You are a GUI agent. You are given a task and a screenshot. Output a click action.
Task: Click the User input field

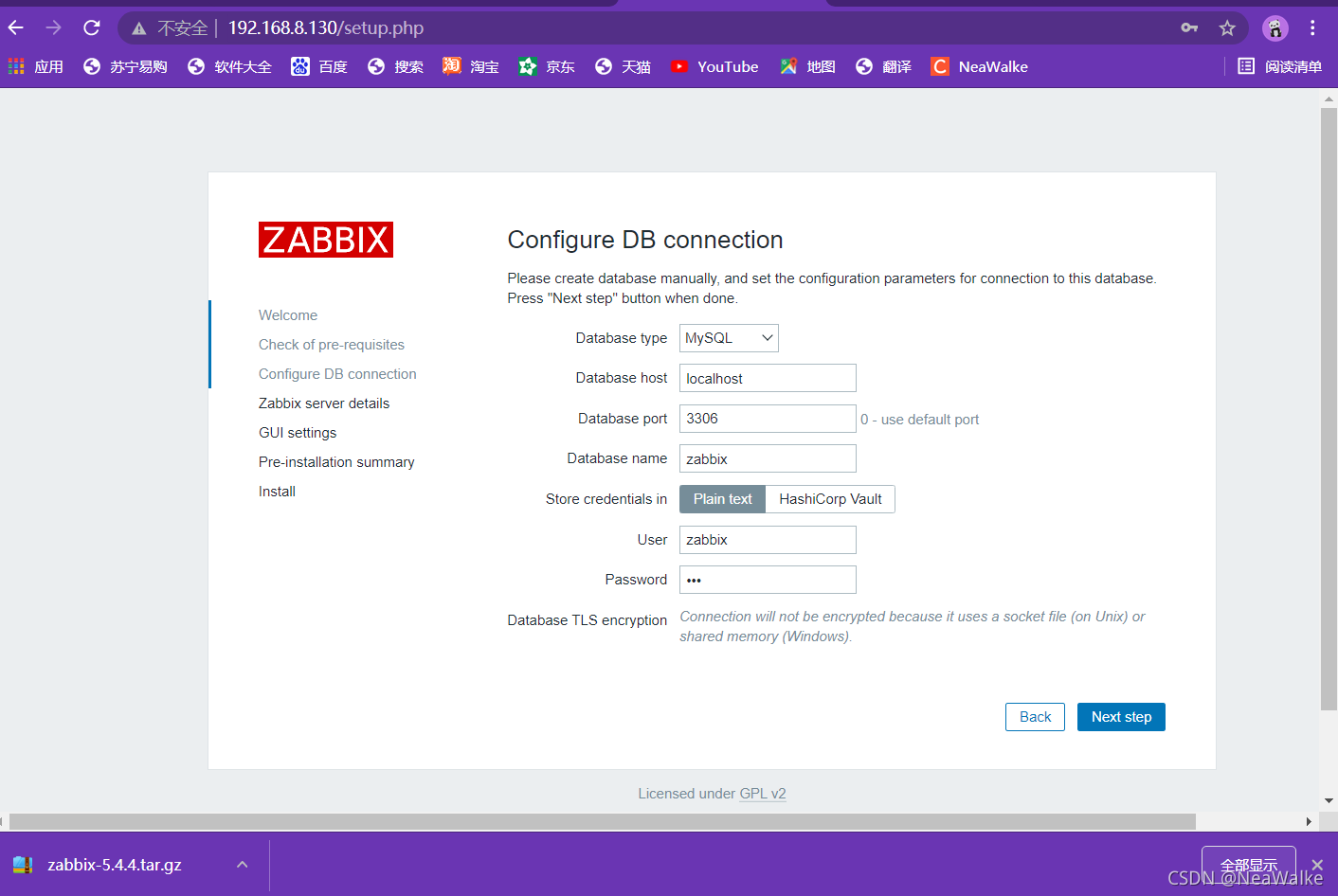click(x=768, y=540)
